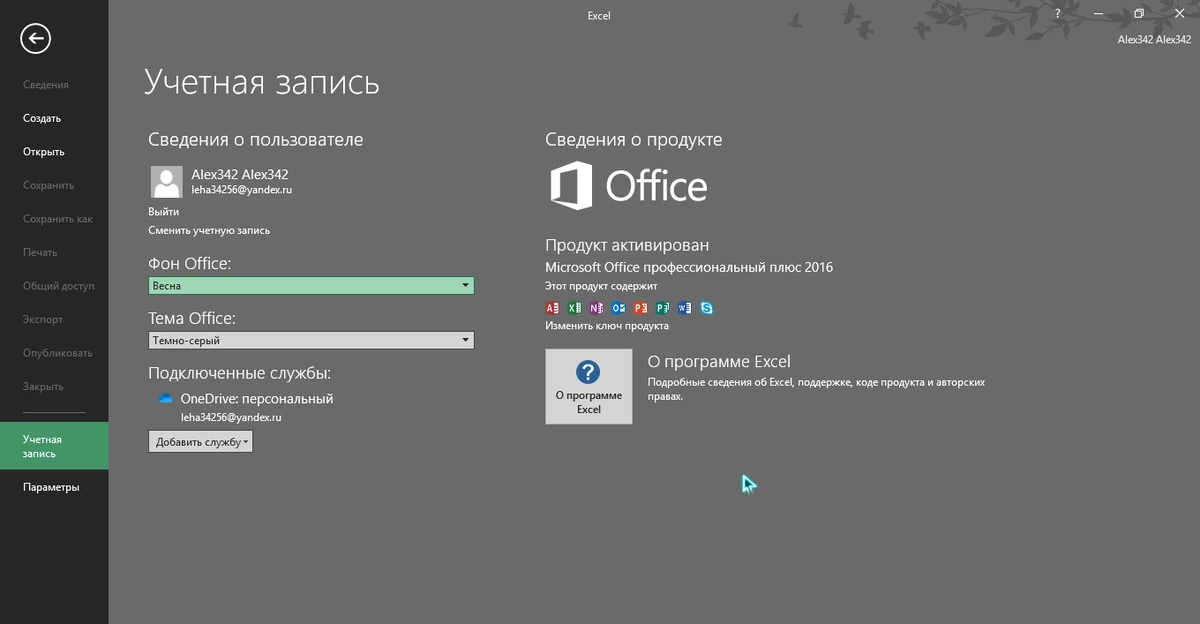Click the Выйти link

click(164, 212)
